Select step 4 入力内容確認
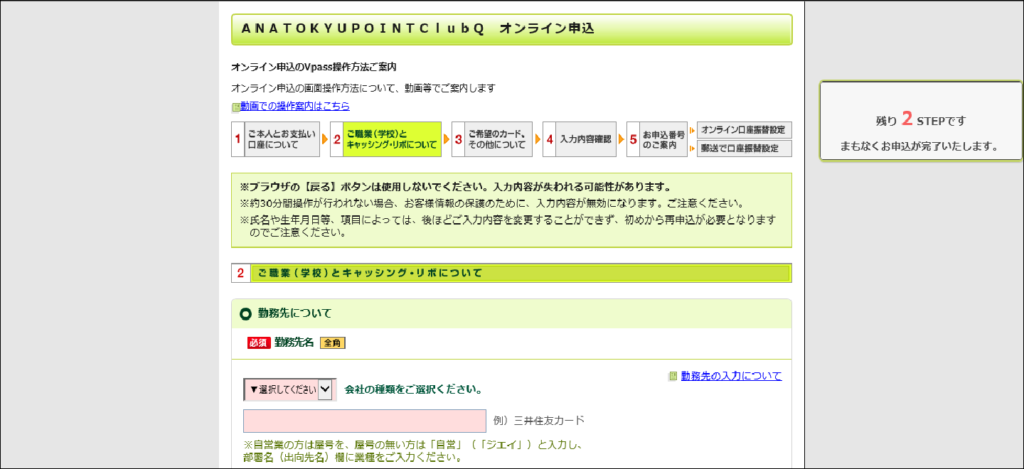This screenshot has width=1024, height=469. [579, 139]
